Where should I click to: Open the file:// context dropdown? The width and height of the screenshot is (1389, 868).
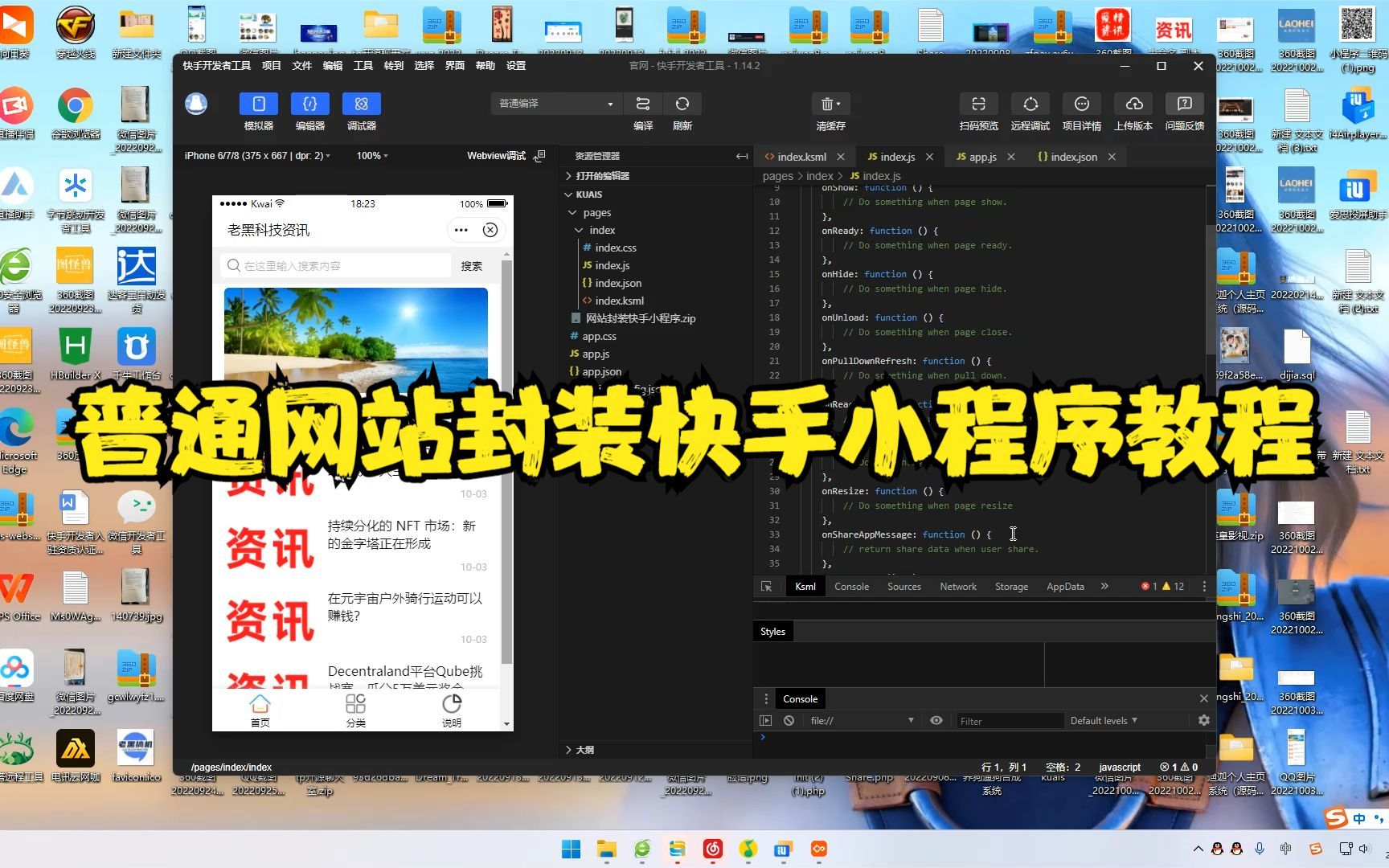point(862,721)
